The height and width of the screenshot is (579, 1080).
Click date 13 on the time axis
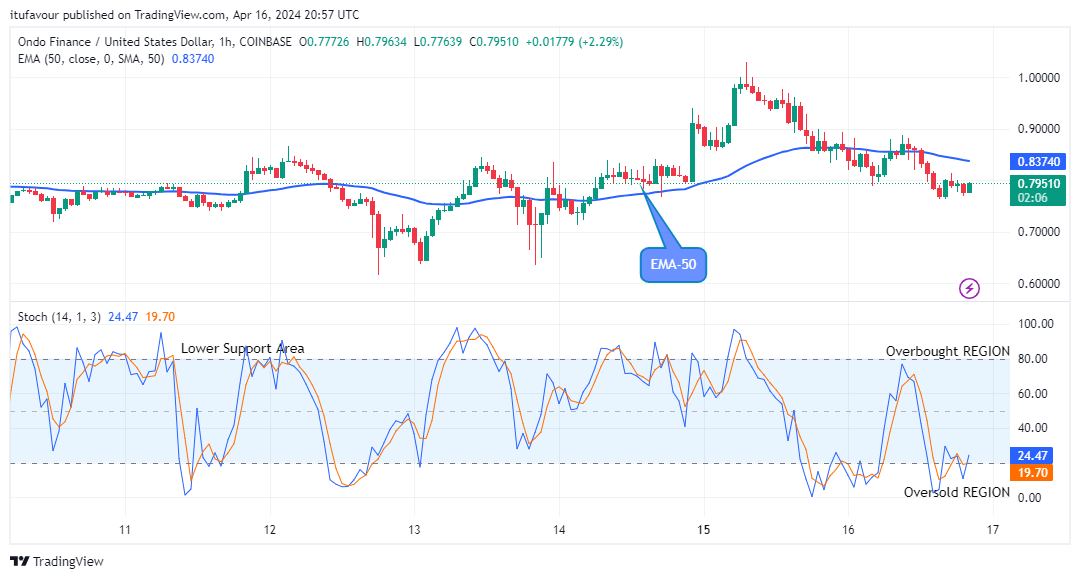coord(414,529)
